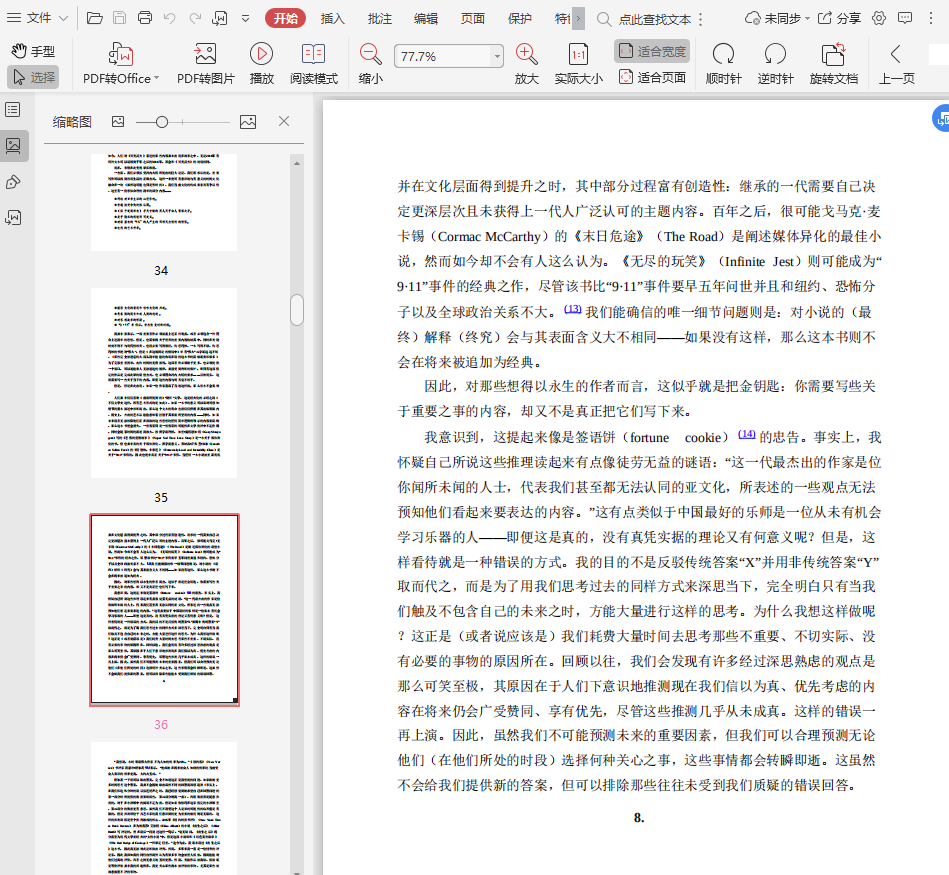Switch to the 保护 tab
The height and width of the screenshot is (875, 949).
[x=519, y=19]
